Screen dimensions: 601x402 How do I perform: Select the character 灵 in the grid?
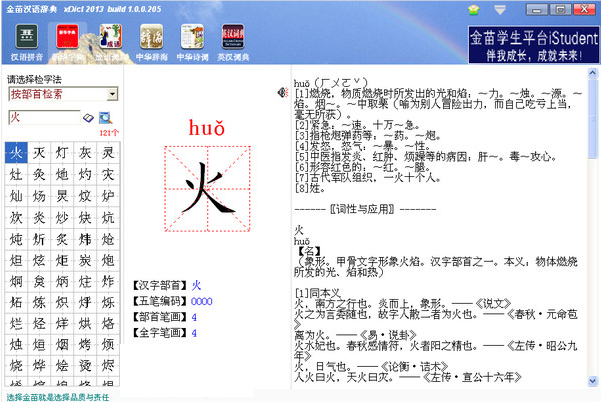108,153
